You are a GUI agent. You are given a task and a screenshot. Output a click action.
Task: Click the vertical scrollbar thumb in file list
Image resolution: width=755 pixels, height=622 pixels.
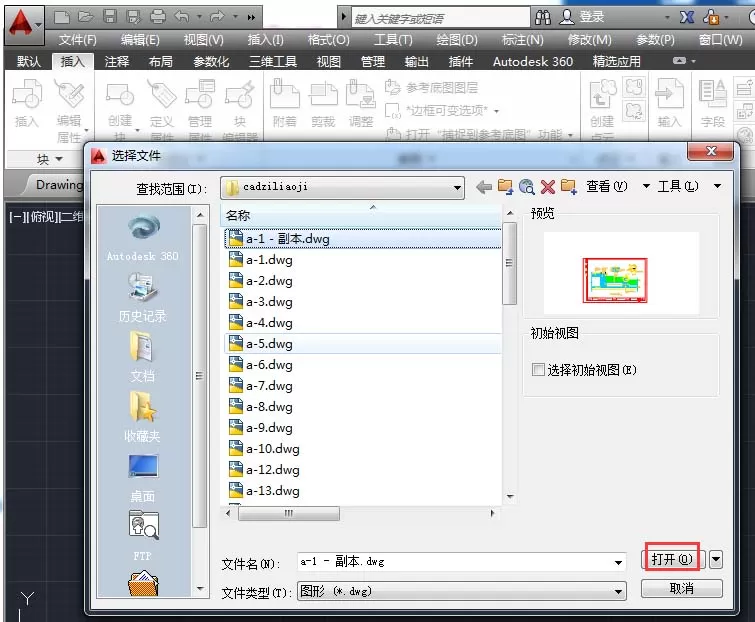509,263
